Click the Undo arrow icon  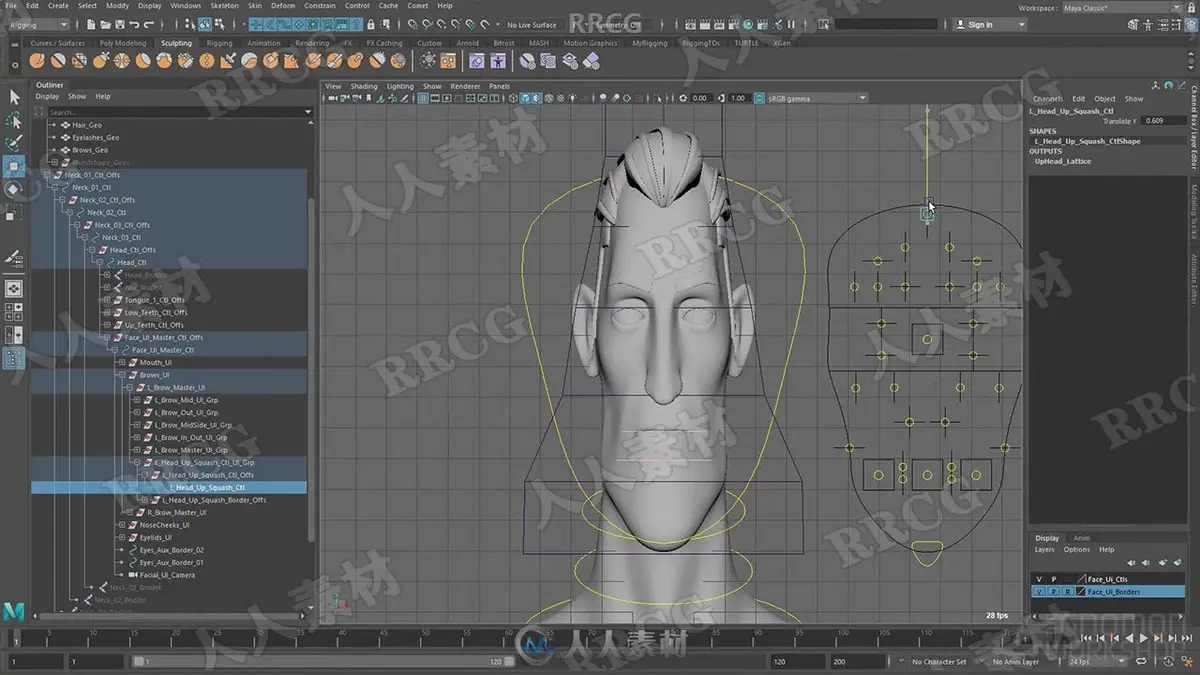136,24
